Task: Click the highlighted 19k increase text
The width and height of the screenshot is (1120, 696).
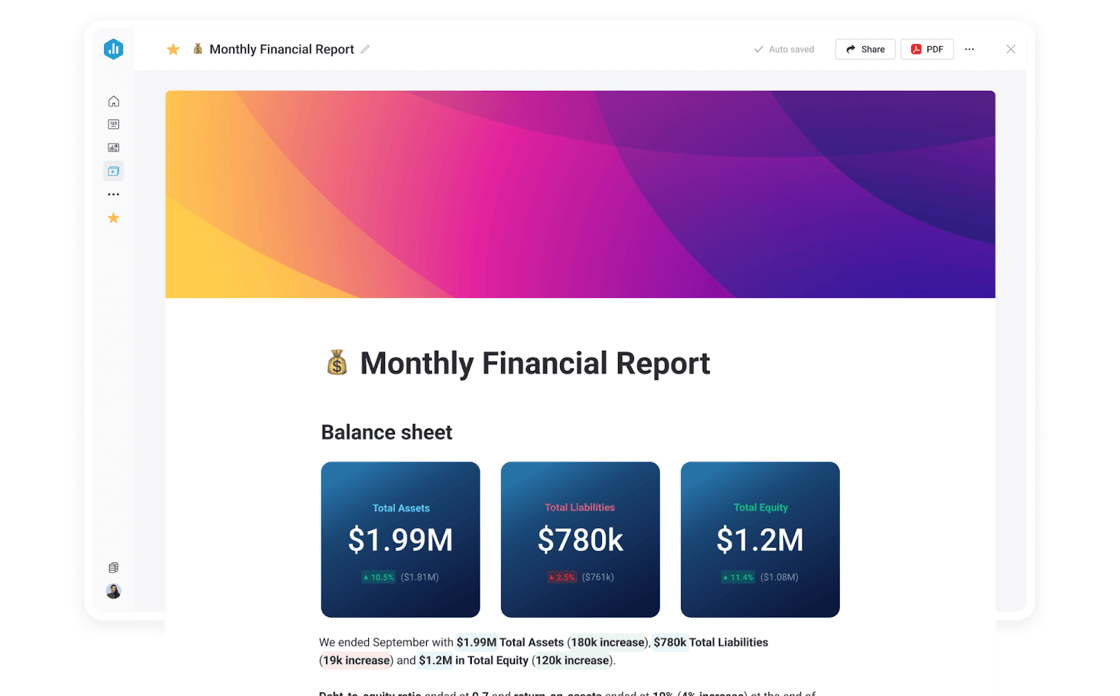Action: (x=356, y=660)
